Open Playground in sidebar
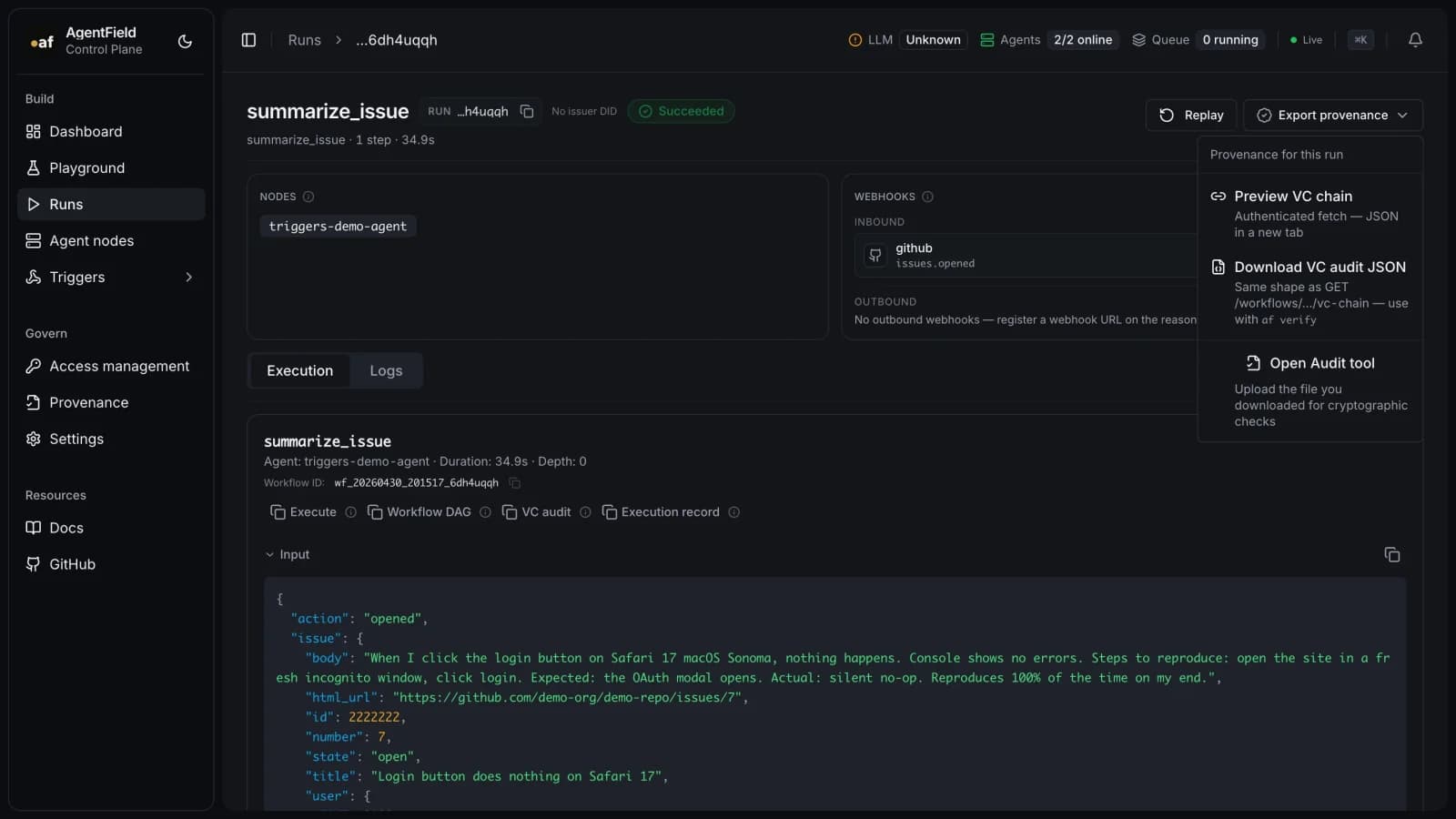The height and width of the screenshot is (819, 1456). [111, 167]
